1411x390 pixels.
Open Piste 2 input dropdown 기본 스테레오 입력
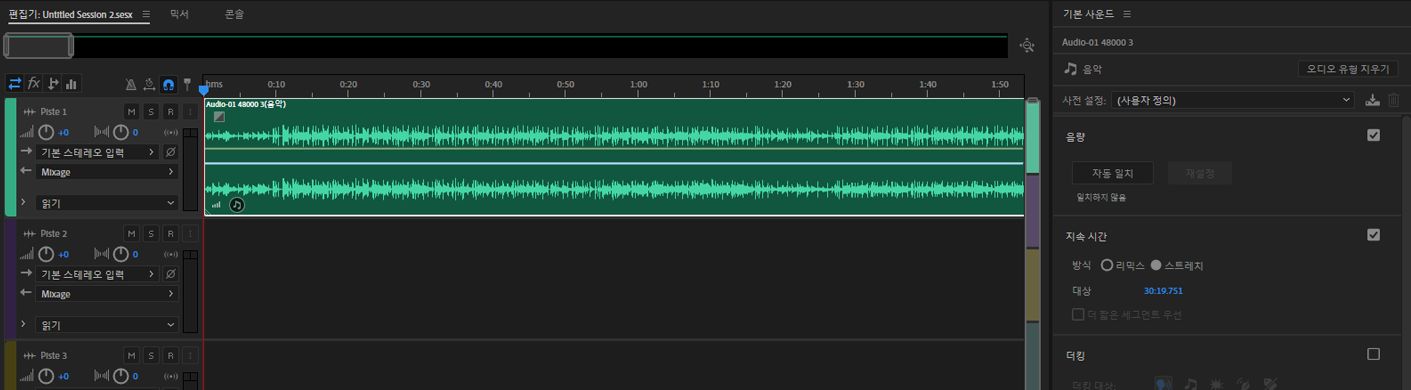(97, 274)
